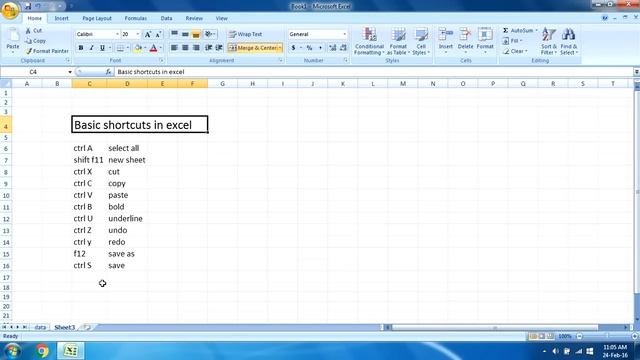The height and width of the screenshot is (360, 640).
Task: Set Middle Align vertical alignment
Action: click(x=185, y=34)
